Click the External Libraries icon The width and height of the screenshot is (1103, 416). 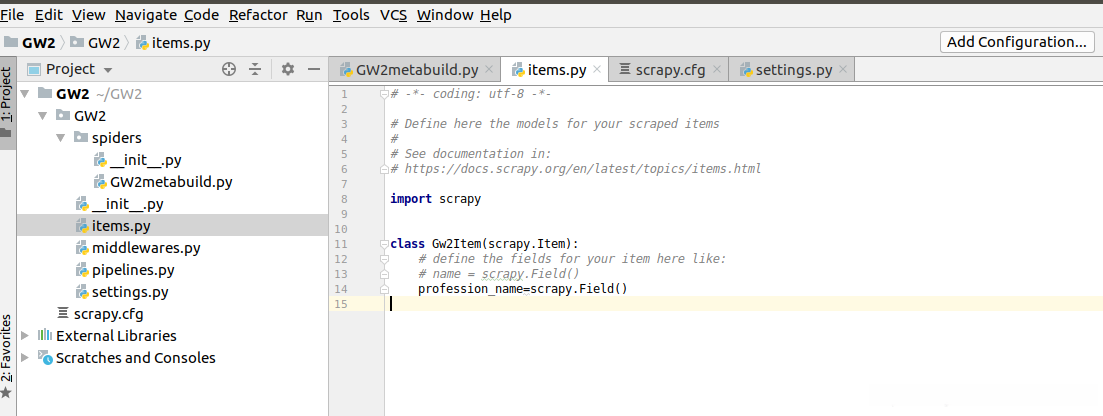click(x=45, y=335)
